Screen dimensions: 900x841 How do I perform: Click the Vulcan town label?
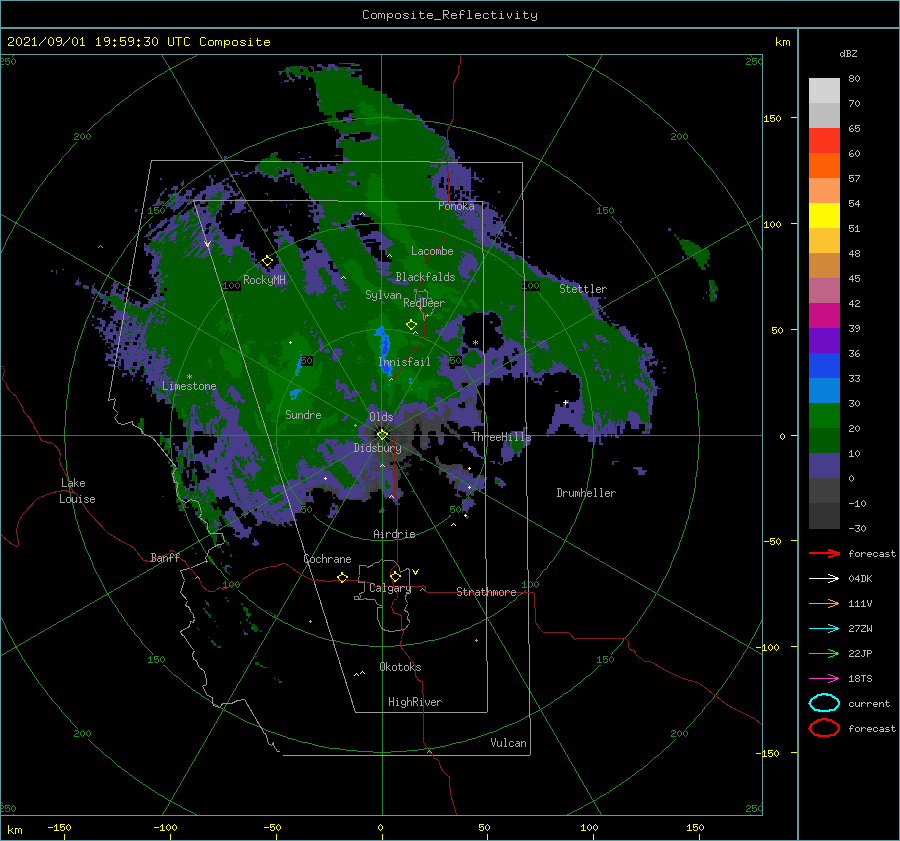point(509,743)
